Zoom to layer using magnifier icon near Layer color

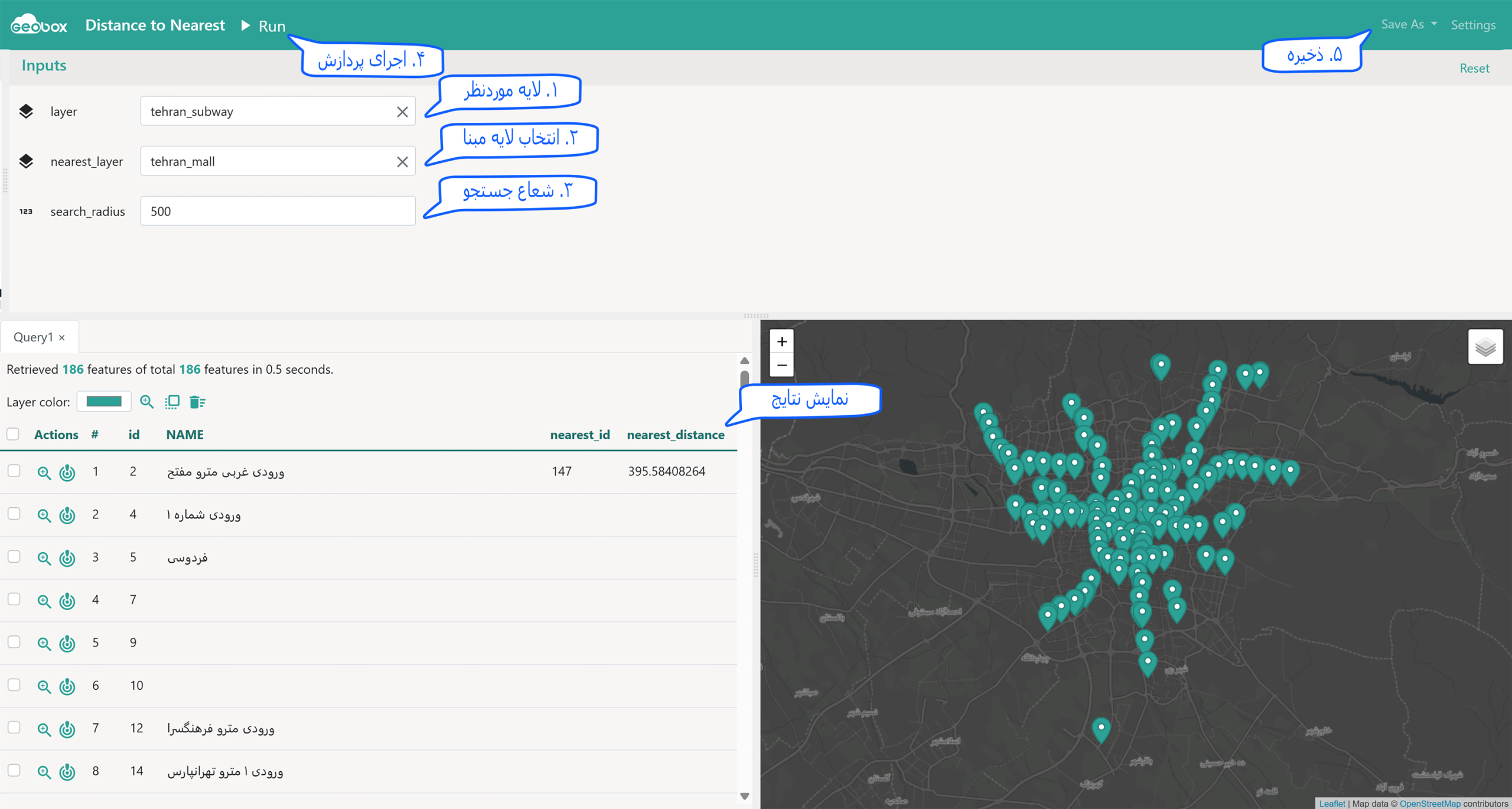146,402
